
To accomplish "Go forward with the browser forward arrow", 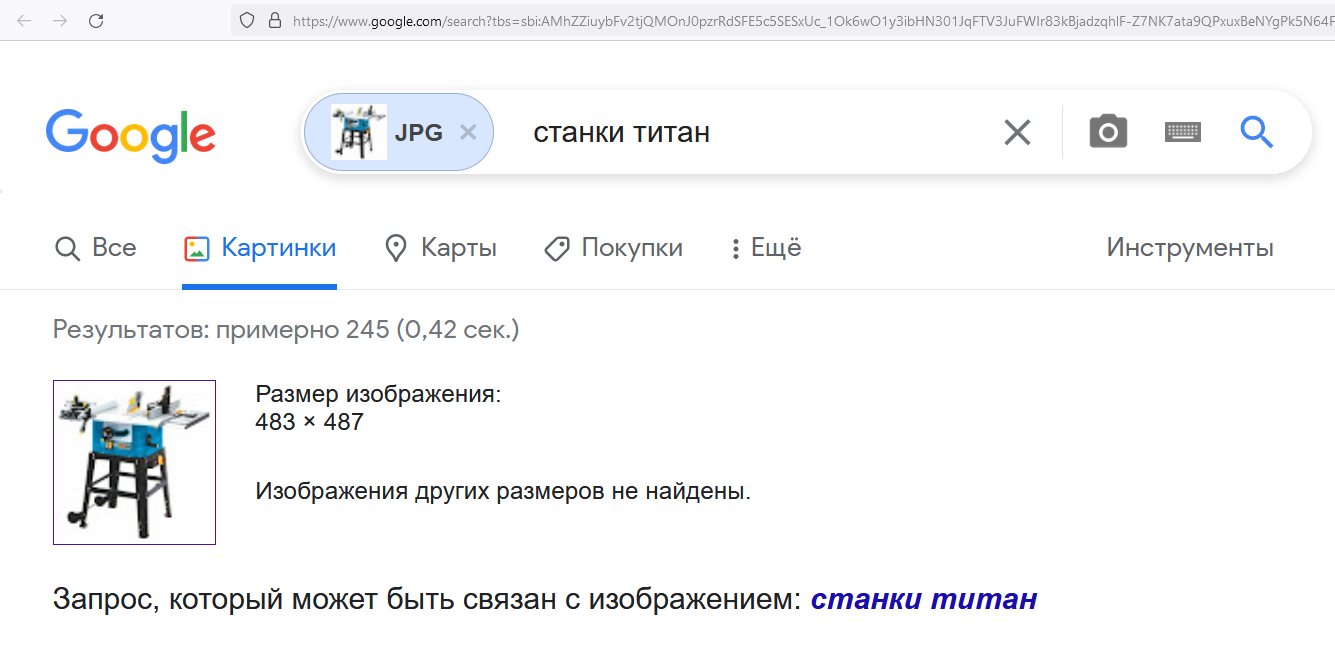I will [60, 20].
